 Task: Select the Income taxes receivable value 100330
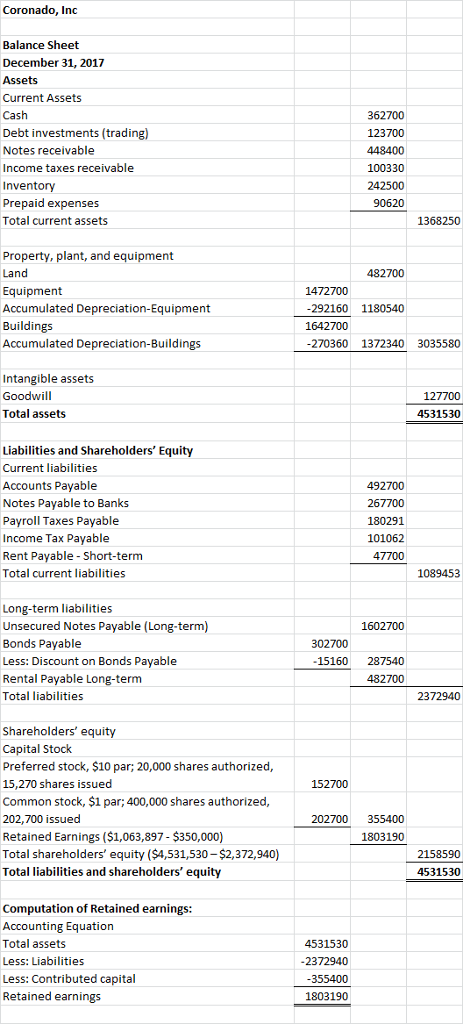pyautogui.click(x=387, y=168)
